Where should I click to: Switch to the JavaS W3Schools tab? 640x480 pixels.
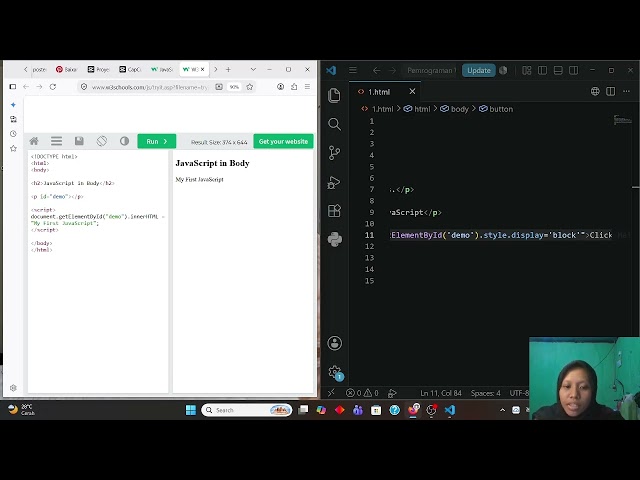[x=162, y=69]
